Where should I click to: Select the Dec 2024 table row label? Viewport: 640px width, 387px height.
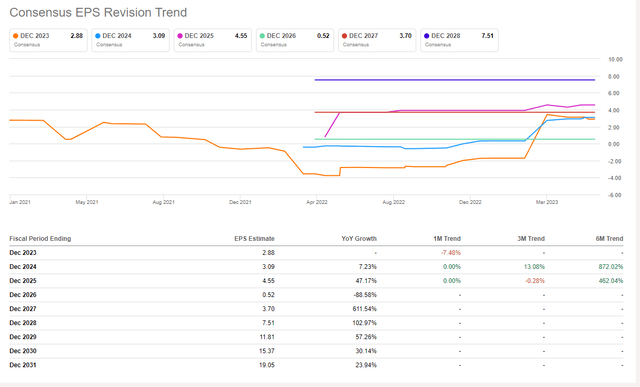click(23, 267)
